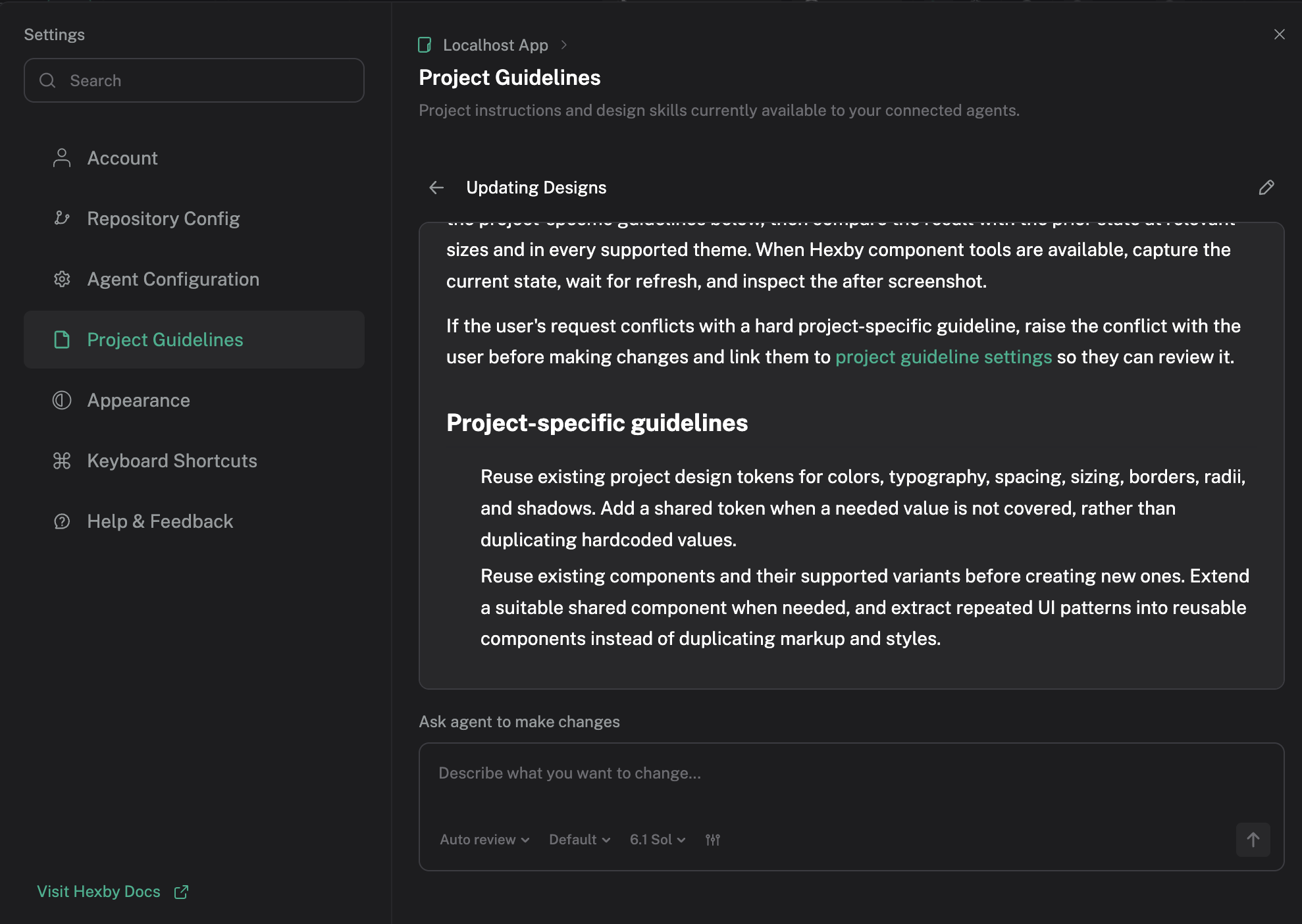This screenshot has height=924, width=1302.
Task: Click the Keyboard Shortcuts command icon
Action: [x=62, y=461]
